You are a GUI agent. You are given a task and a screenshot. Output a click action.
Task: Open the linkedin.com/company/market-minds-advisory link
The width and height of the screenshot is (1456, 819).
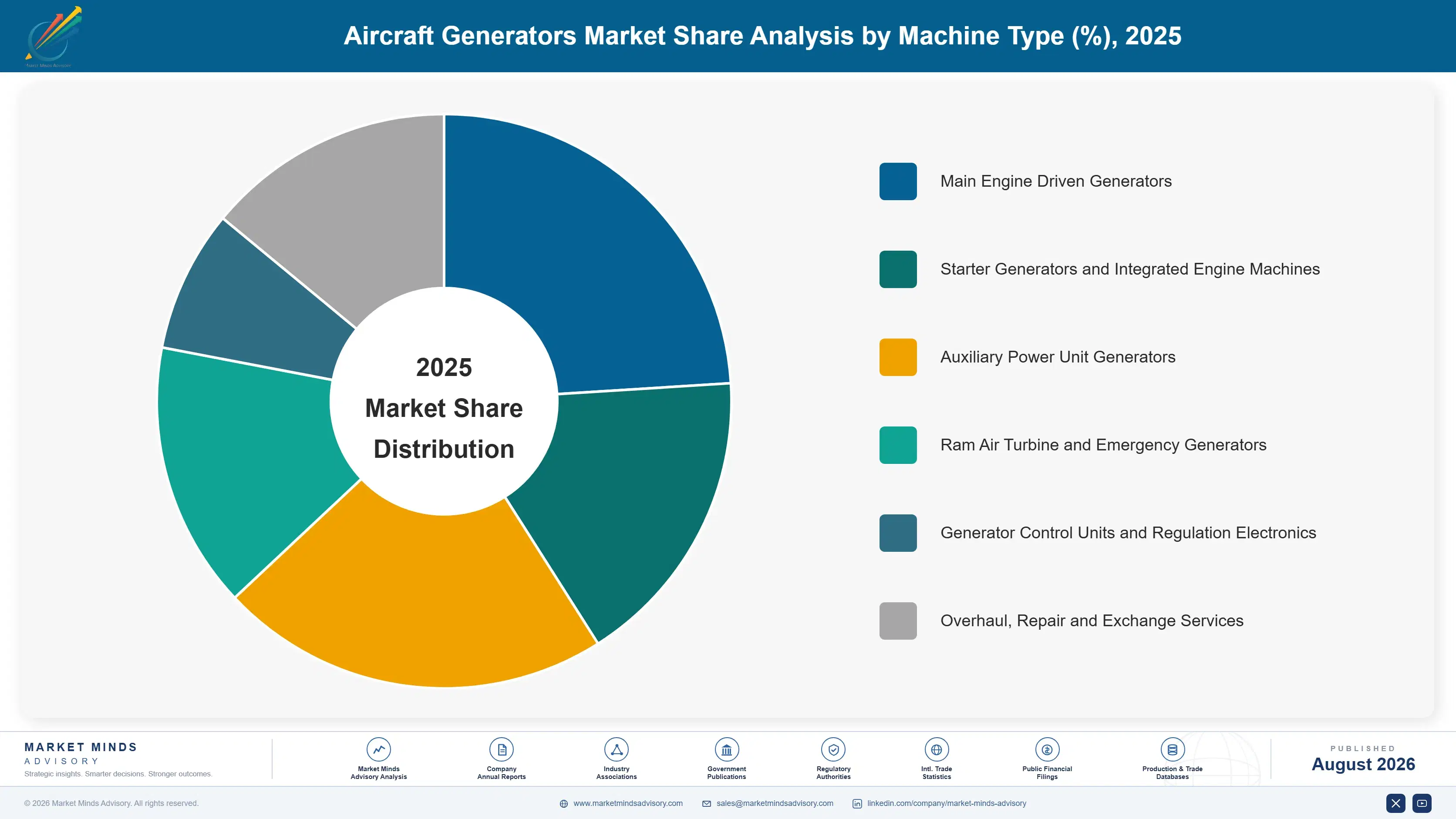point(947,803)
